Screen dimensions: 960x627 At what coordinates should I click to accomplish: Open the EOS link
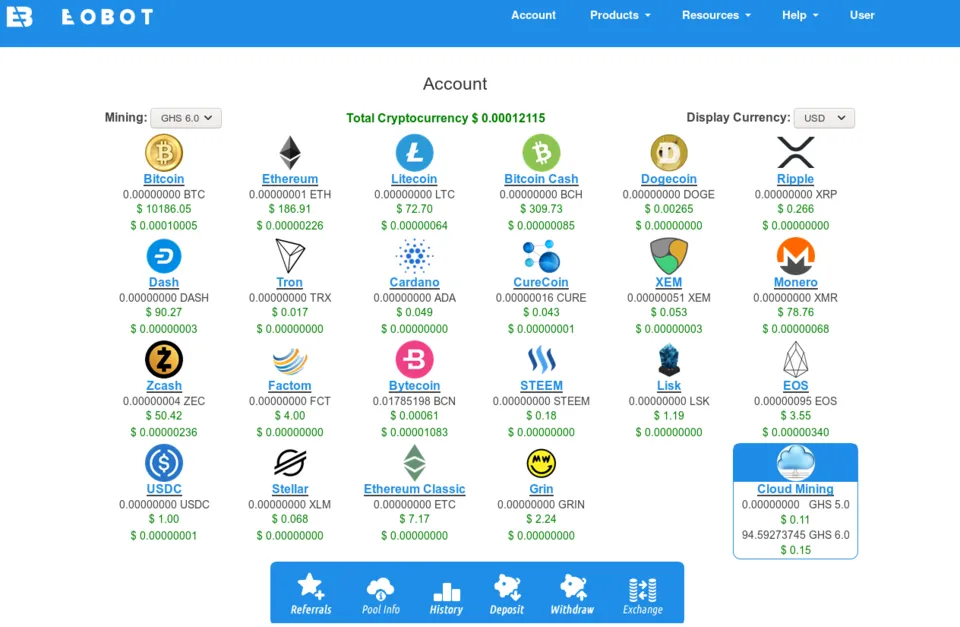[x=795, y=386]
